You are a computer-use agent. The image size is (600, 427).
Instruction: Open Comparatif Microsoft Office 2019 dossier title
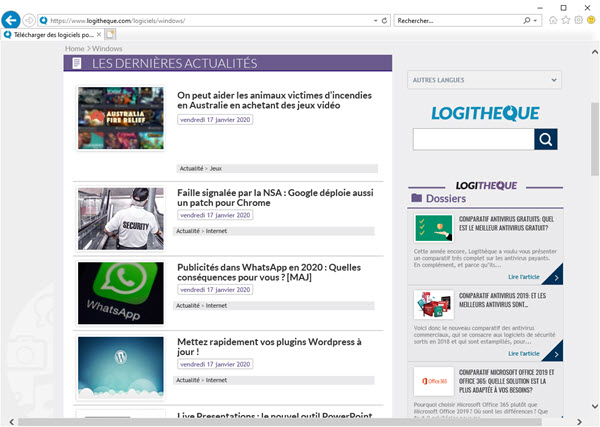pos(506,381)
